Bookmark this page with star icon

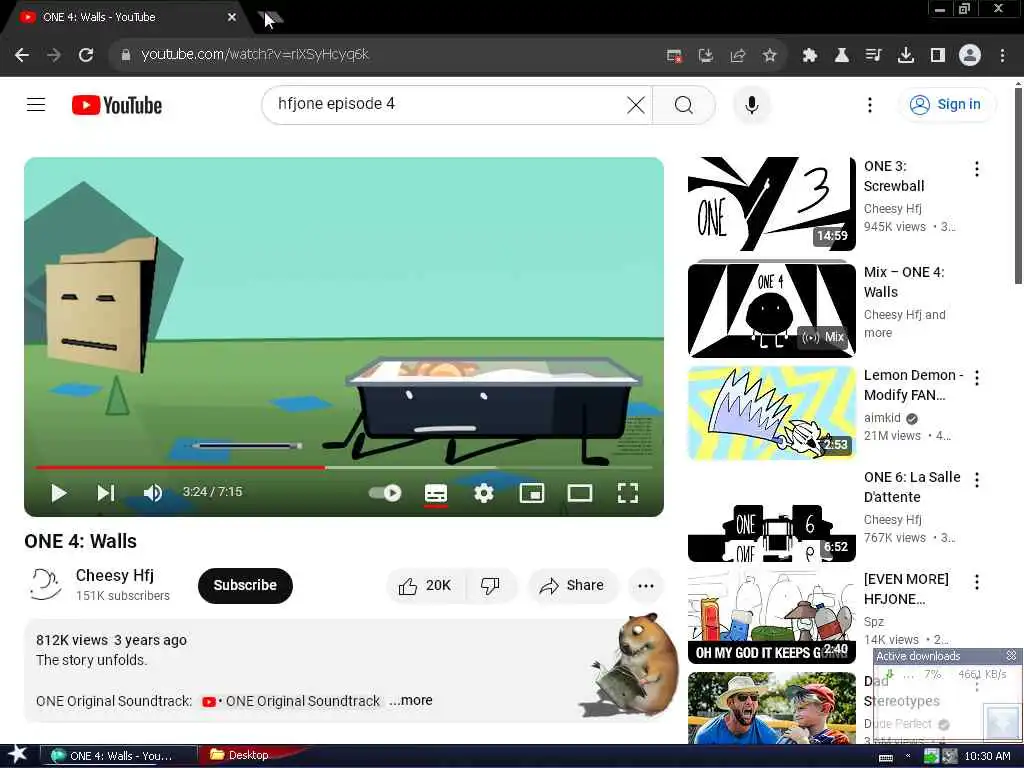click(x=769, y=55)
